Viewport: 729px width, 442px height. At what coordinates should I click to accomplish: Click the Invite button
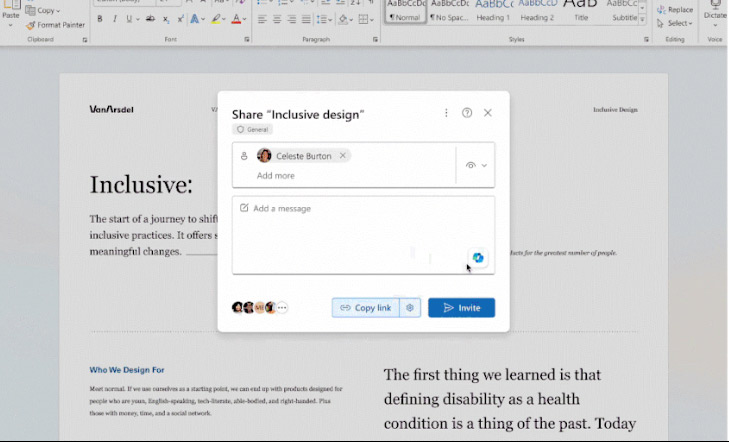click(461, 308)
